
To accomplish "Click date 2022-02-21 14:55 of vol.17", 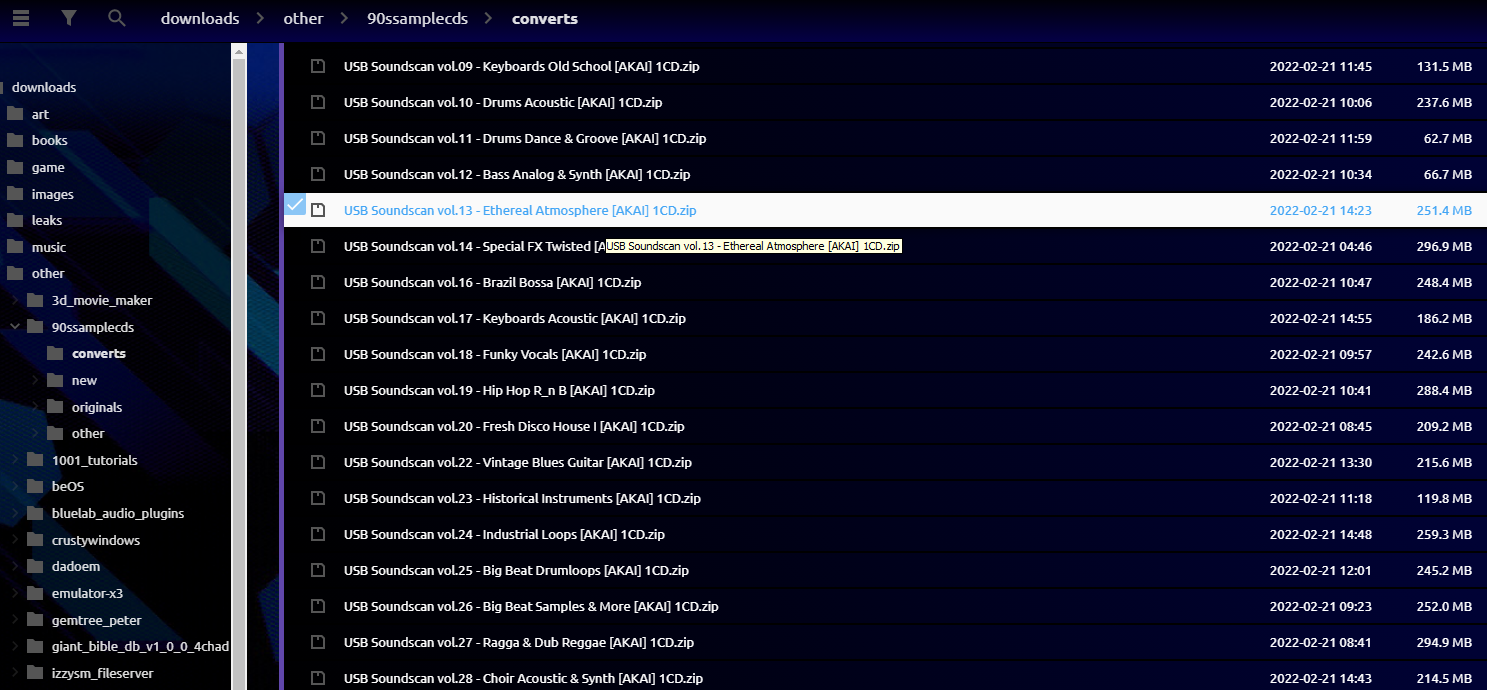I will click(1321, 318).
